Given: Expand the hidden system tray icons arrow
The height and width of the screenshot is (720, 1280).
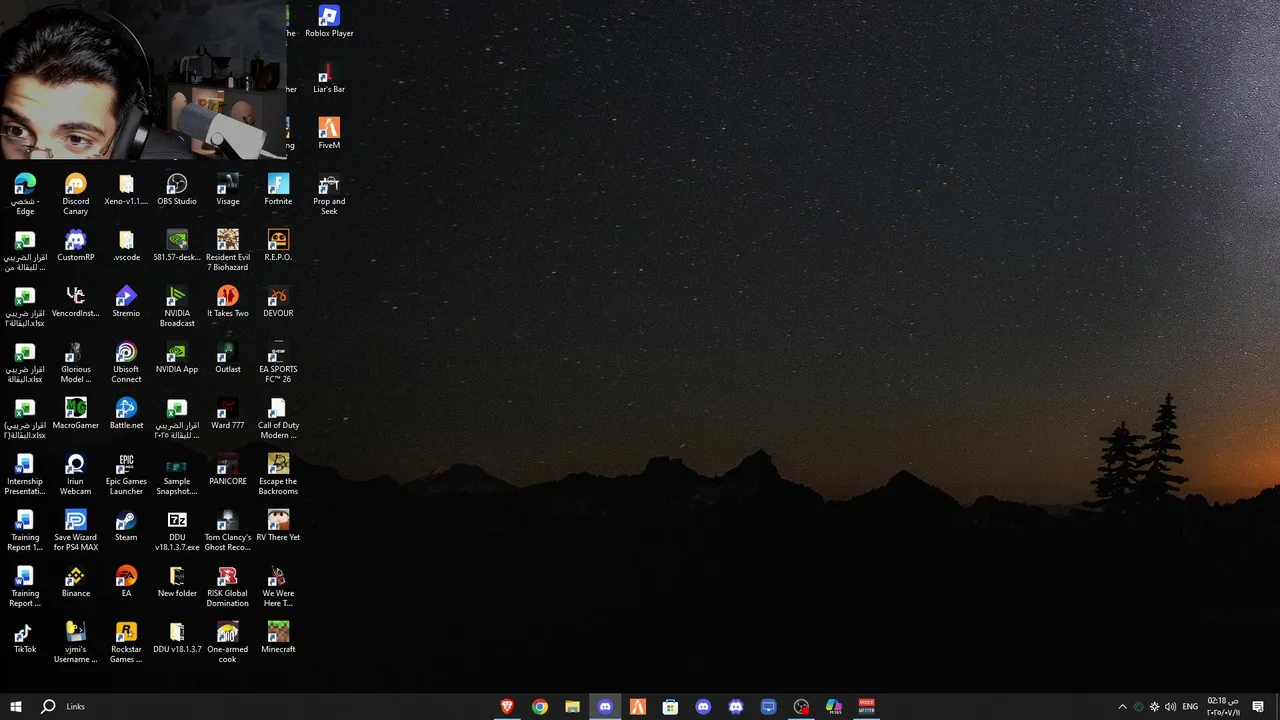Looking at the screenshot, I should tap(1122, 707).
